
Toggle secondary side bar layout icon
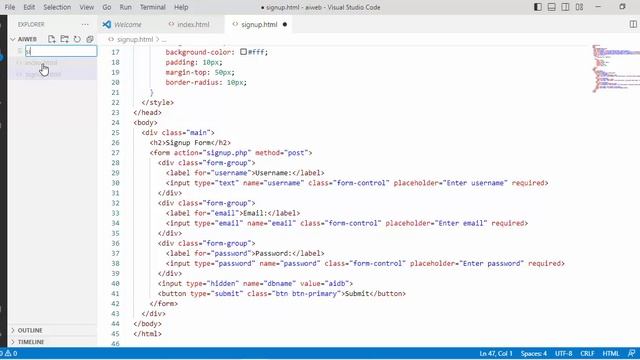pyautogui.click(x=565, y=7)
